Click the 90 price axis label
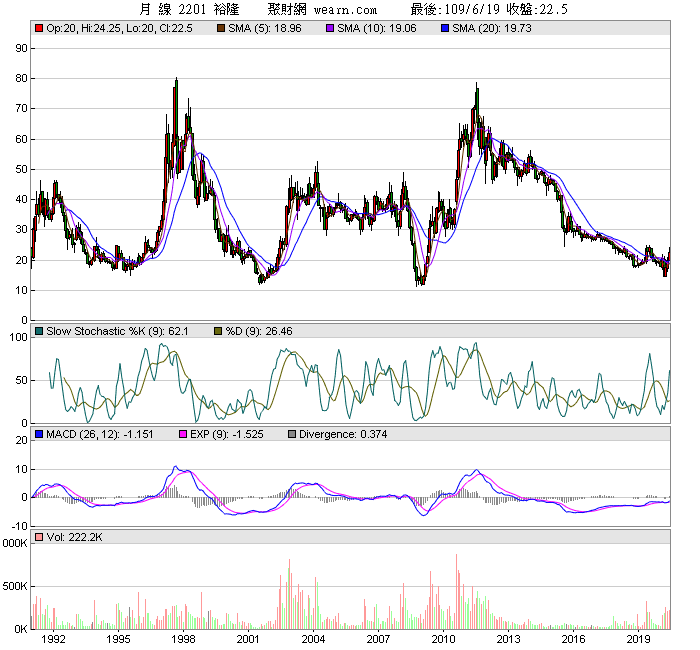The height and width of the screenshot is (650, 700). click(21, 48)
